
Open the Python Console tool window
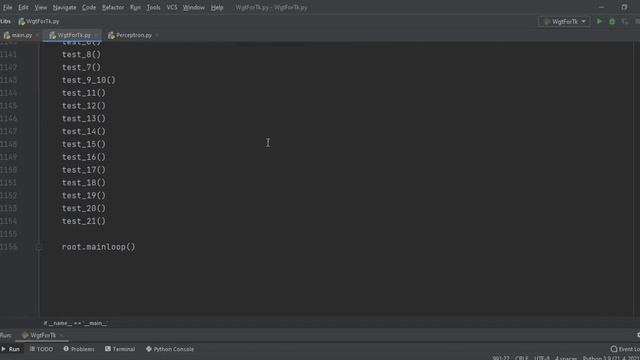170,349
